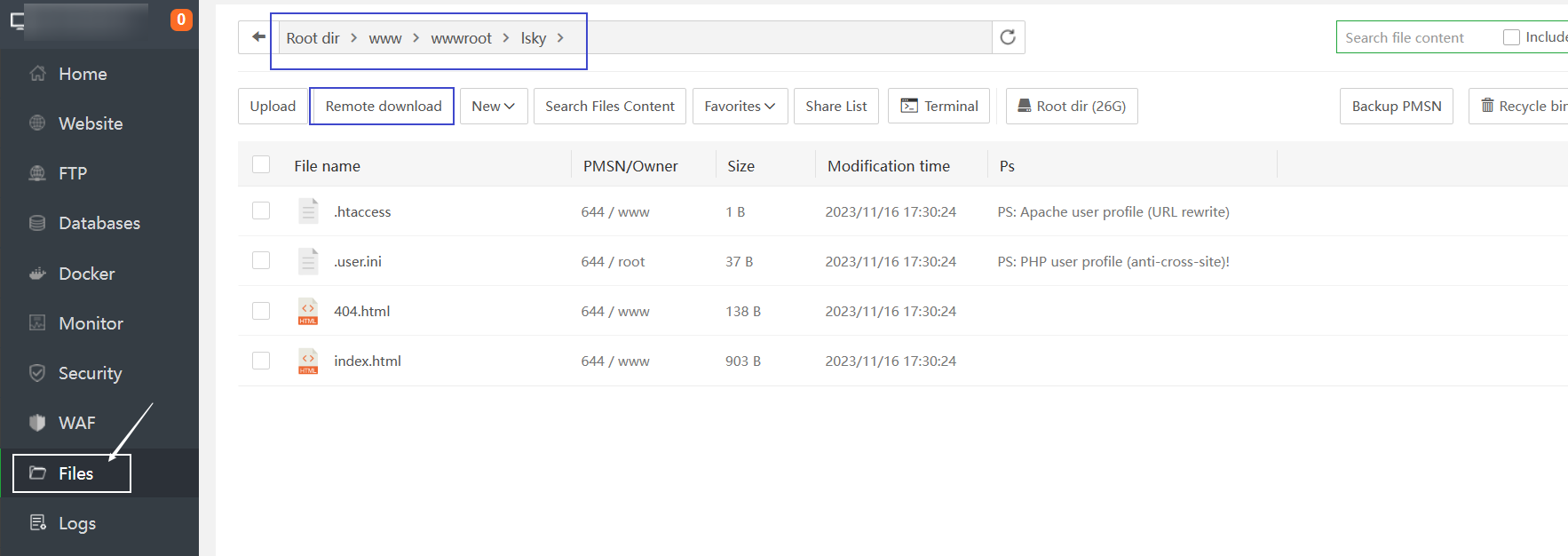Click the index.html HTML file icon
This screenshot has width=1568, height=556.
[308, 361]
